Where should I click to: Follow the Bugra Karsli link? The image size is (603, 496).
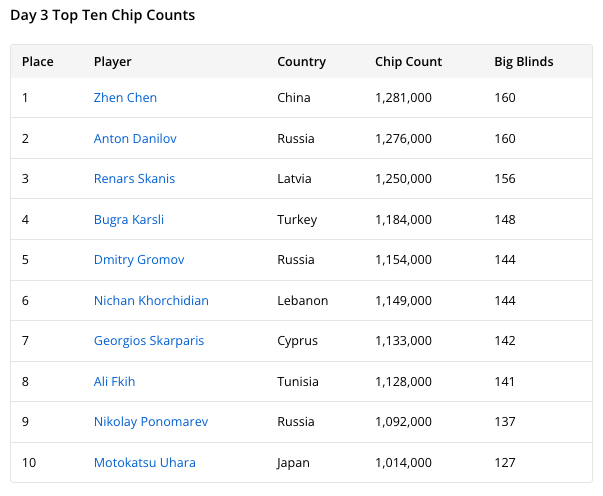[129, 220]
